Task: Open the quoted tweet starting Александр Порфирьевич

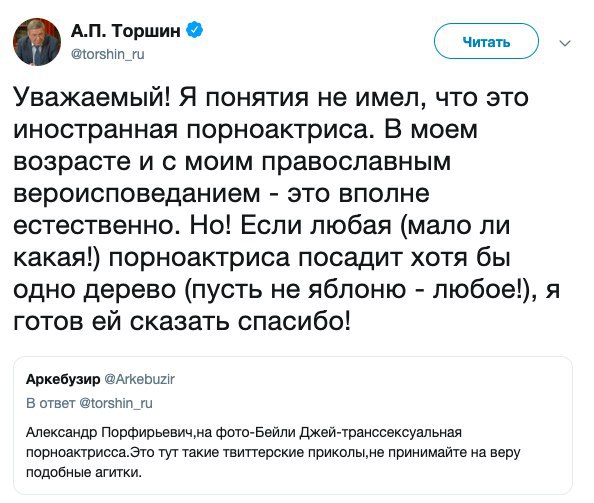Action: point(293,425)
